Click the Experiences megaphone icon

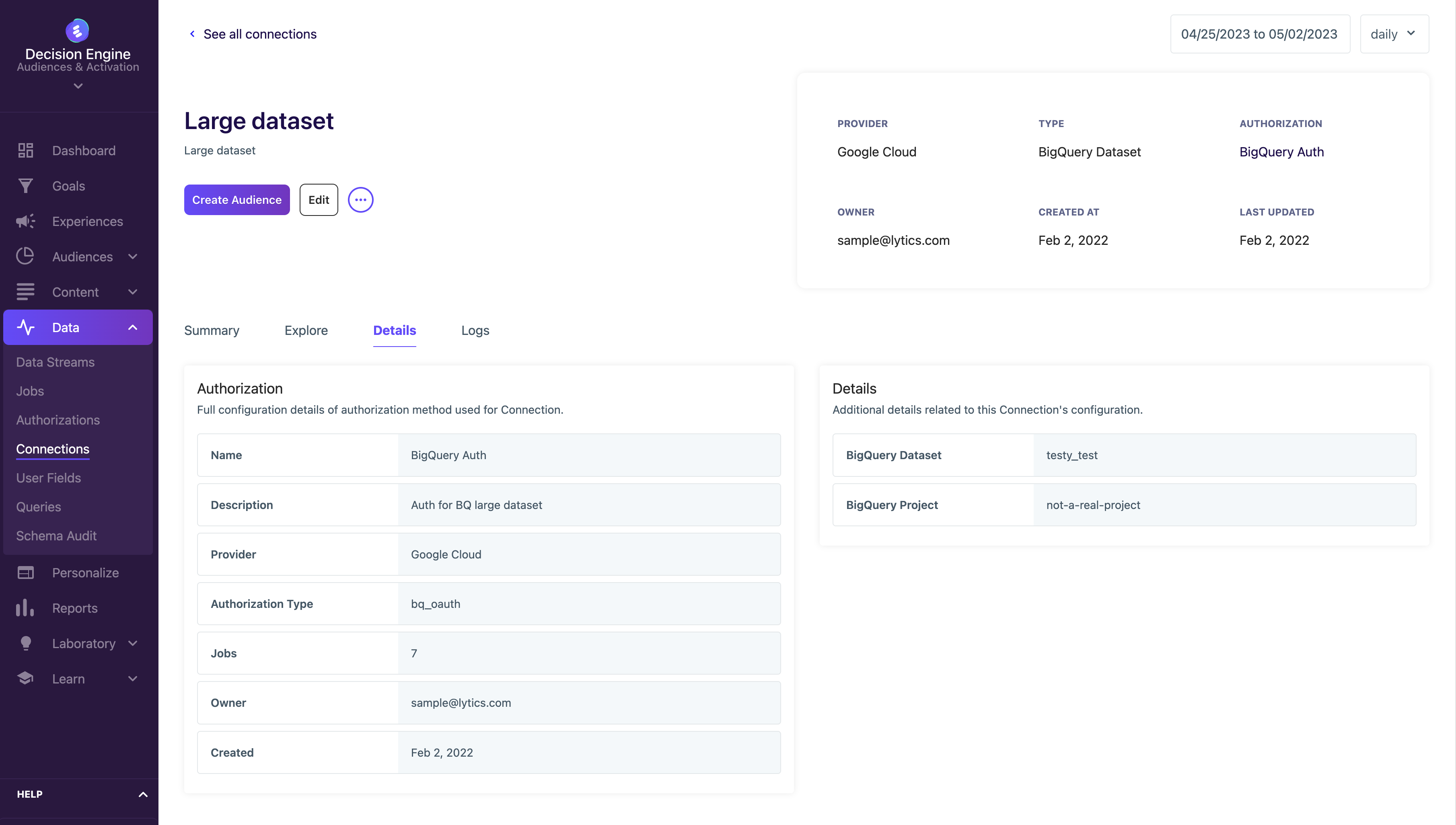click(x=25, y=222)
